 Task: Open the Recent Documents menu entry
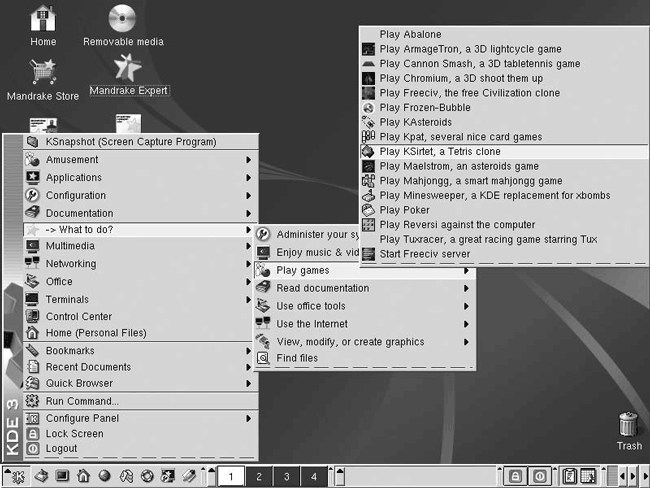click(x=141, y=367)
